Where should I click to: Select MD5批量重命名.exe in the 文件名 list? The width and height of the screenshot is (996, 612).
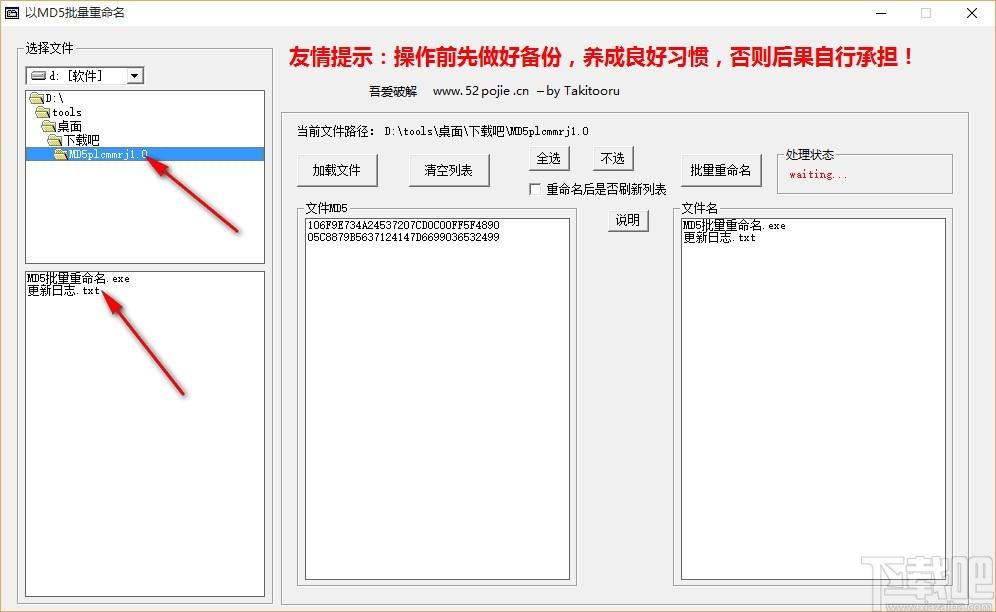coord(734,225)
